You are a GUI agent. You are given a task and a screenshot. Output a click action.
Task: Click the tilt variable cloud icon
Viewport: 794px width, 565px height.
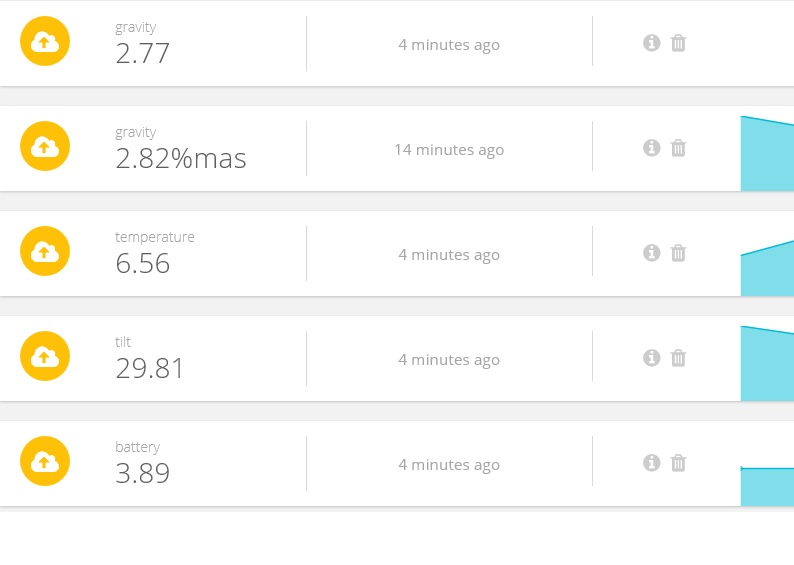click(x=45, y=357)
